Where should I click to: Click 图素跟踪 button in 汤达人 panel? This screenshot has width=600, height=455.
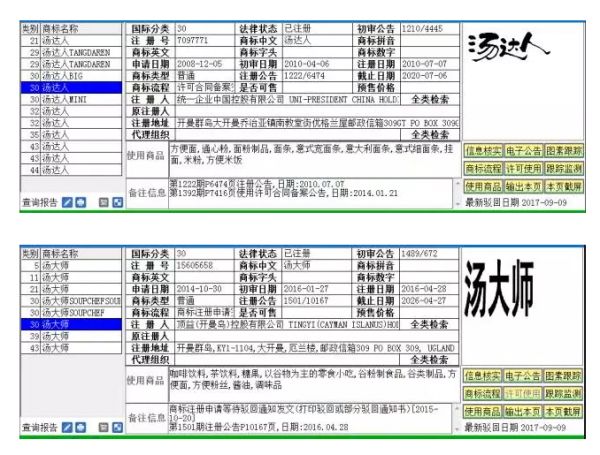pyautogui.click(x=564, y=150)
